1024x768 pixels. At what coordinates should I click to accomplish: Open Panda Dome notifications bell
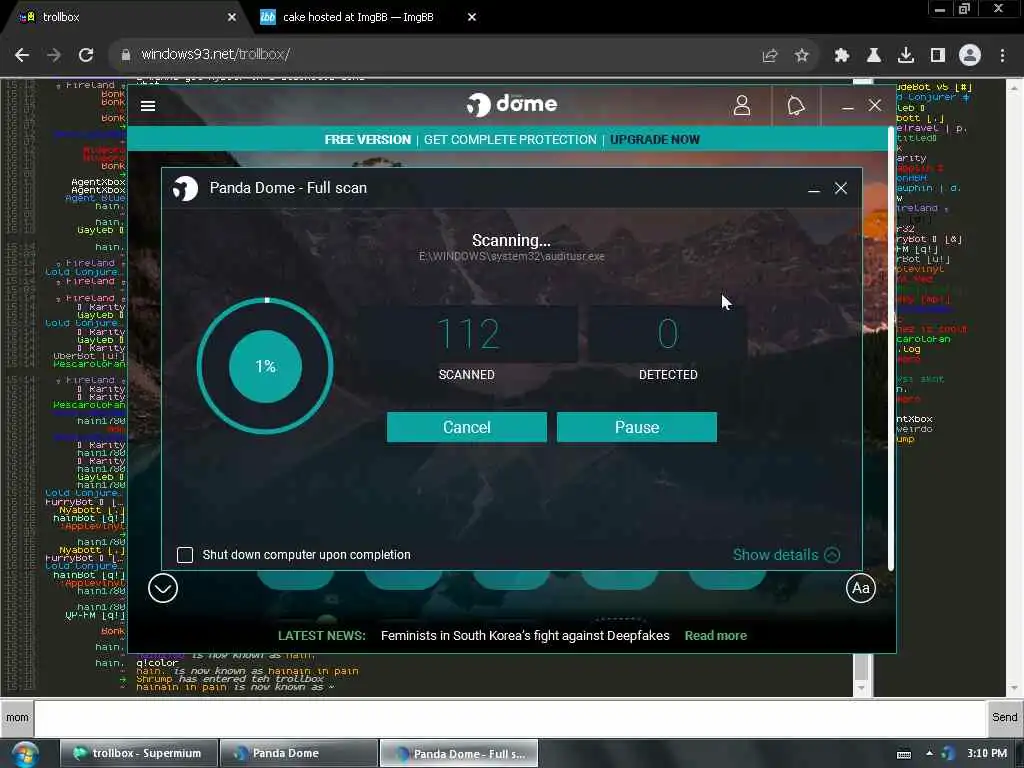(795, 105)
